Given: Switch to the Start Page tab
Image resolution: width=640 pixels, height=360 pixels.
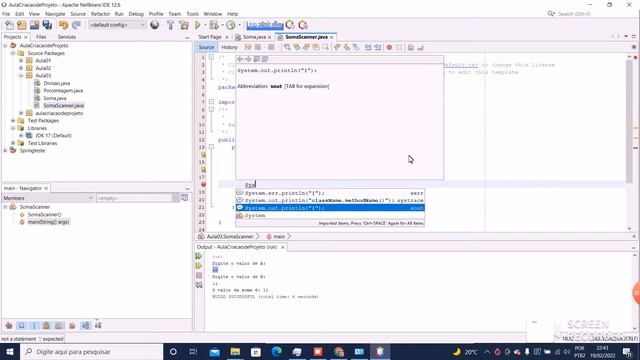Looking at the screenshot, I should (210, 37).
